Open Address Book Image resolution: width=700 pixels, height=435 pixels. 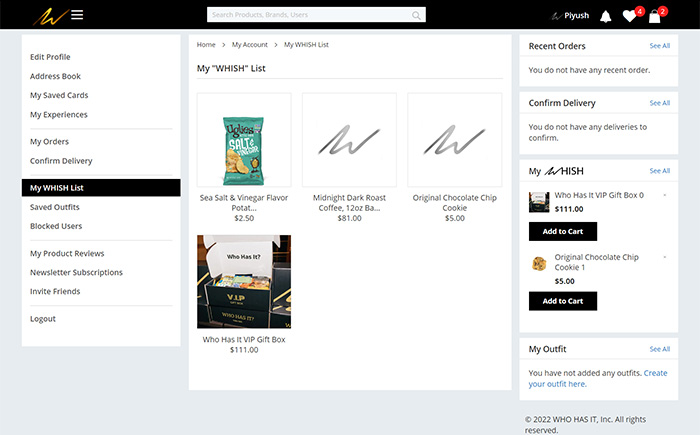click(55, 76)
